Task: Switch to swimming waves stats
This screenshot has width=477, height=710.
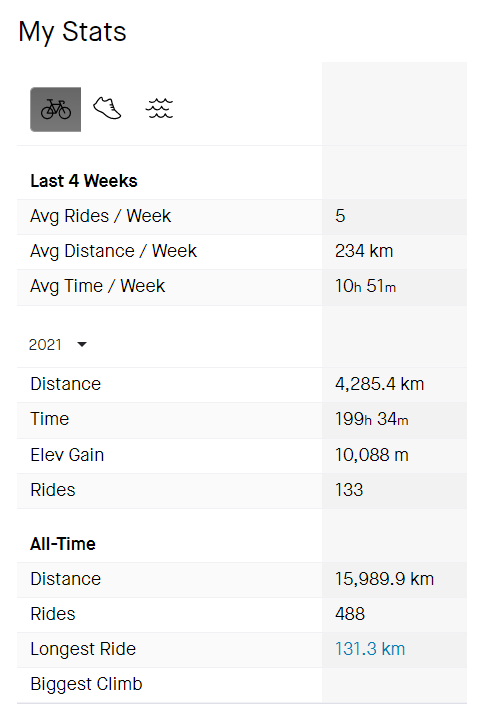Action: (159, 109)
